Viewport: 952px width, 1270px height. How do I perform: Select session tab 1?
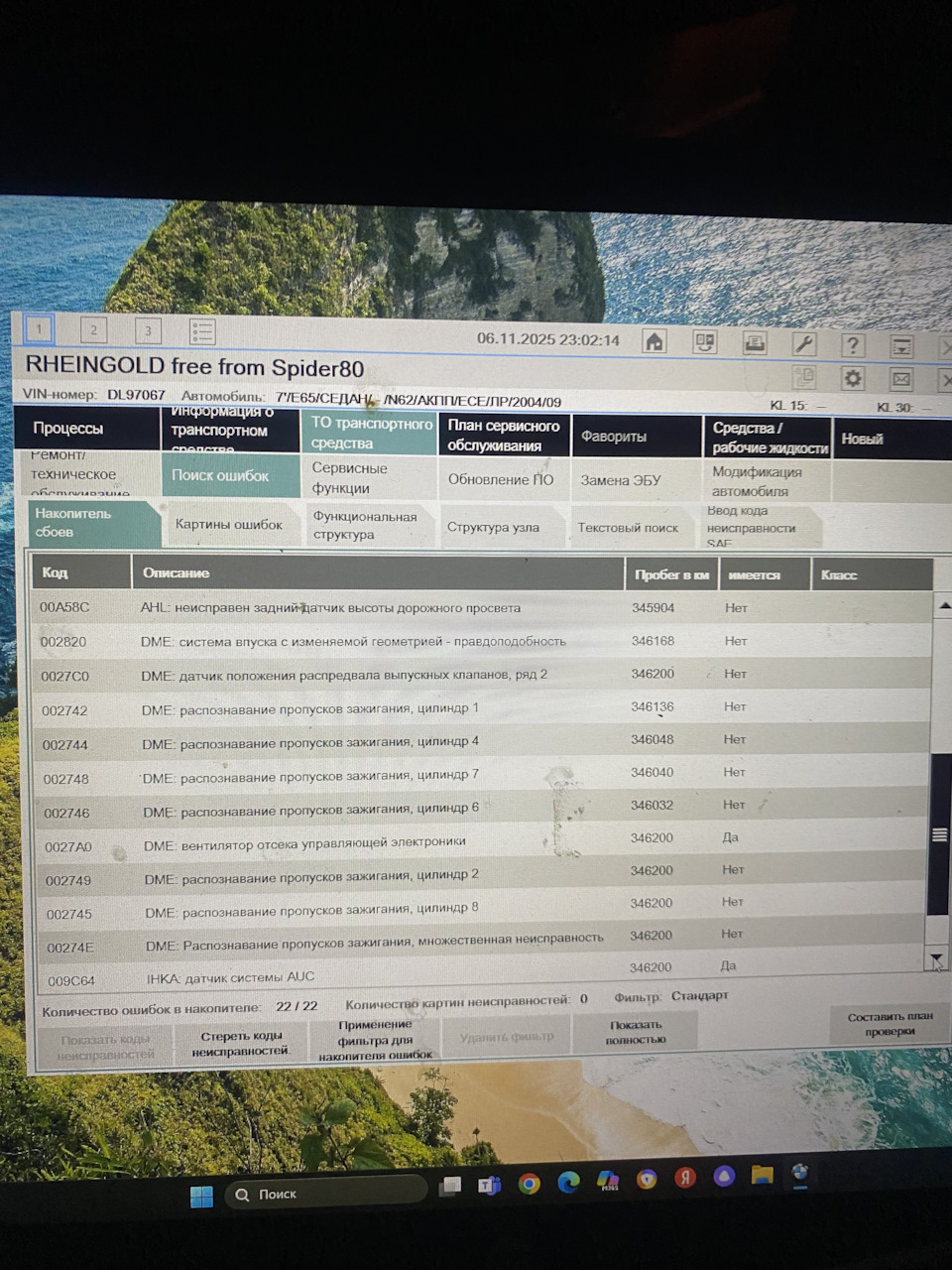pos(40,329)
